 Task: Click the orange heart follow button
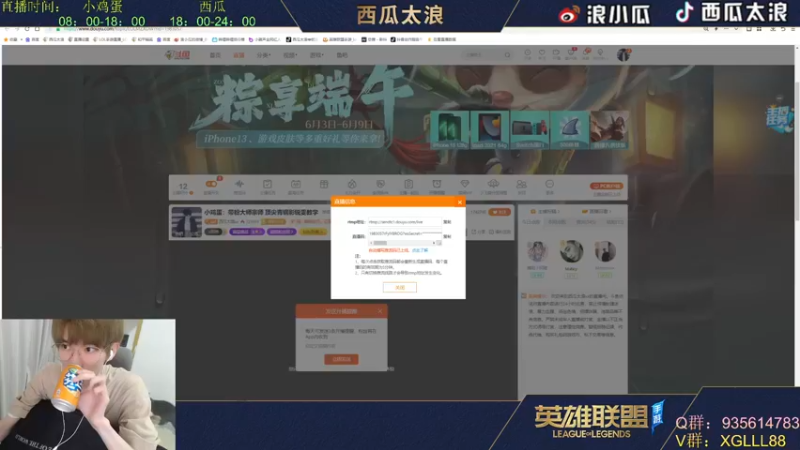[499, 212]
